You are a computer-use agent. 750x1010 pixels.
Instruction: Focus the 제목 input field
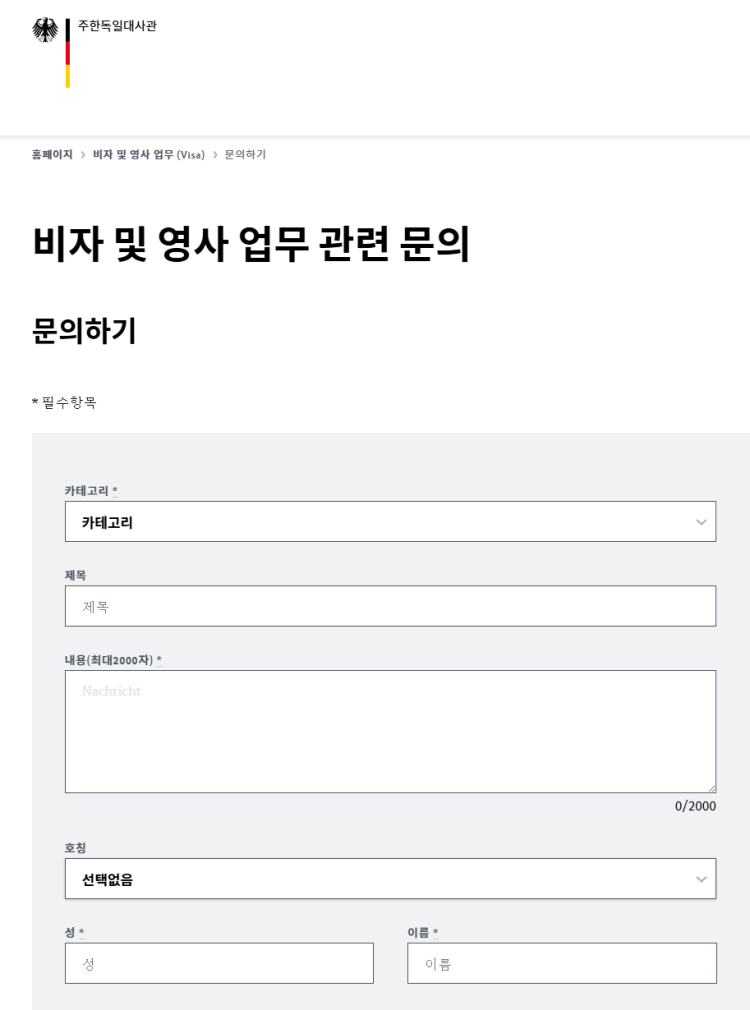coord(390,606)
